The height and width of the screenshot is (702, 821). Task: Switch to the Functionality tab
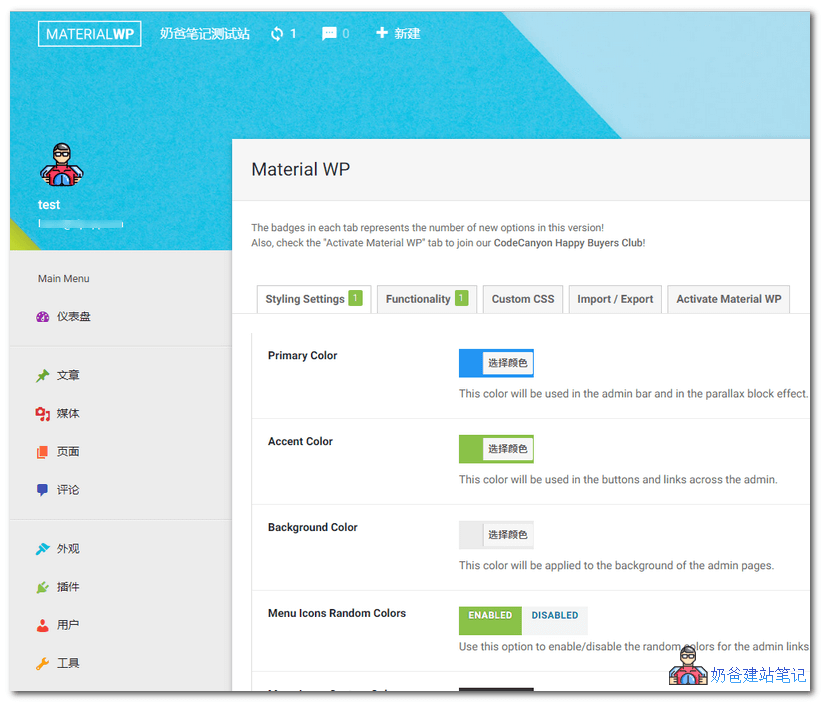click(427, 298)
